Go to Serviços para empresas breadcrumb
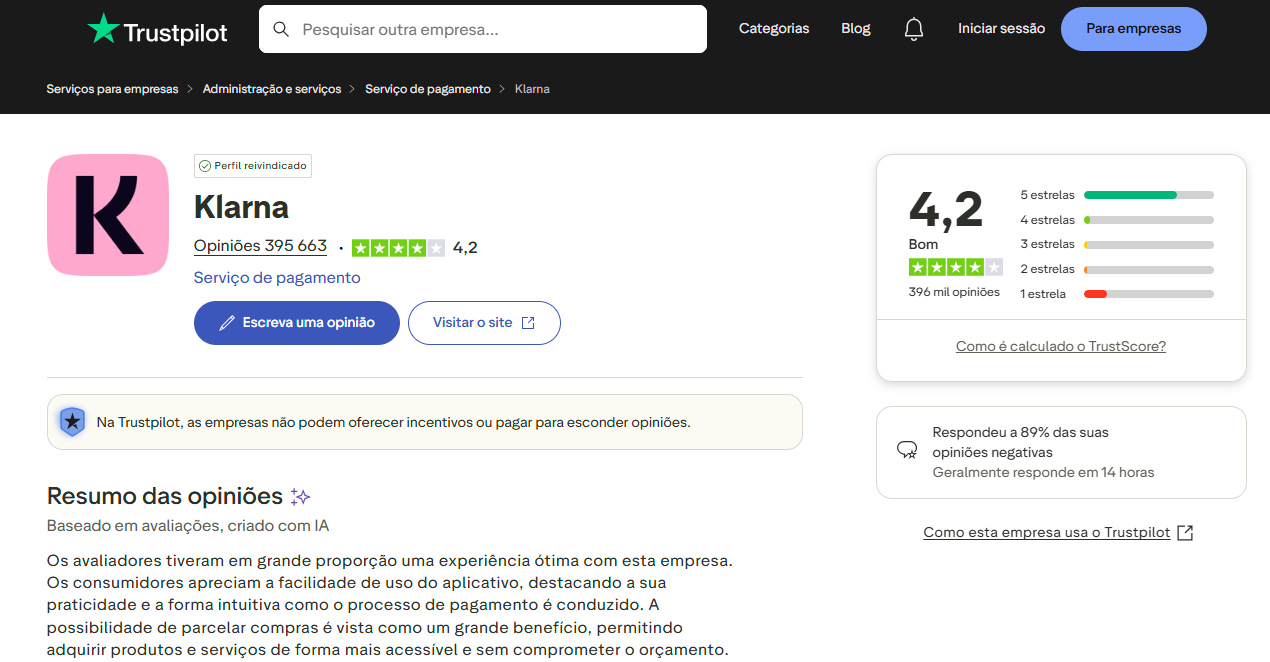This screenshot has height=662, width=1270. (x=112, y=89)
